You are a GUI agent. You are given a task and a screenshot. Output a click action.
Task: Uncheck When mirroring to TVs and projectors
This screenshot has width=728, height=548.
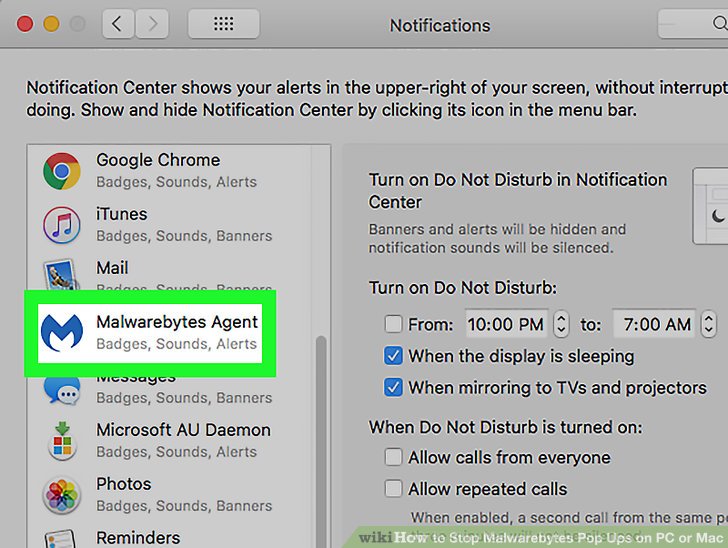point(393,387)
